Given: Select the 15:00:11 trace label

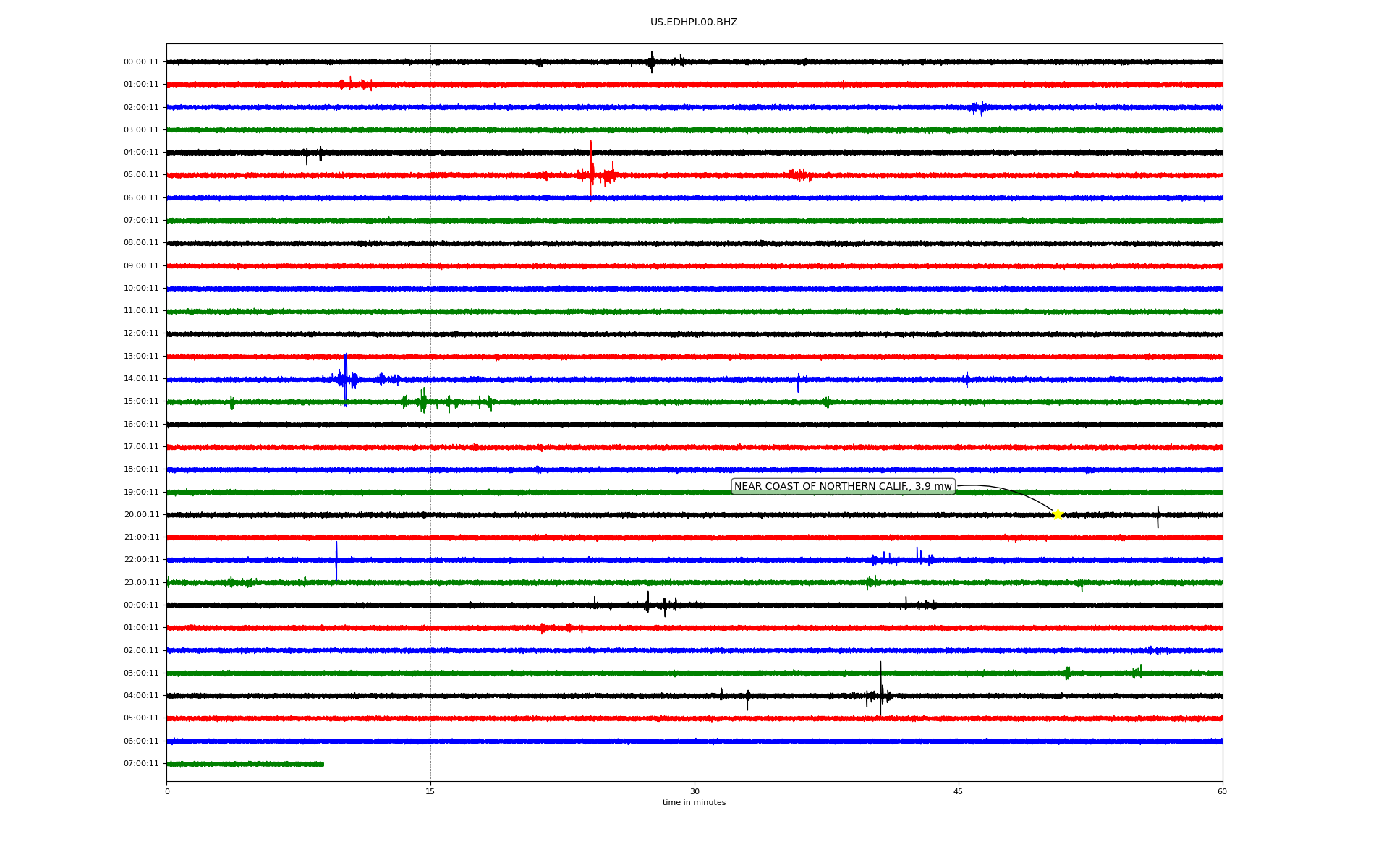Looking at the screenshot, I should point(141,401).
